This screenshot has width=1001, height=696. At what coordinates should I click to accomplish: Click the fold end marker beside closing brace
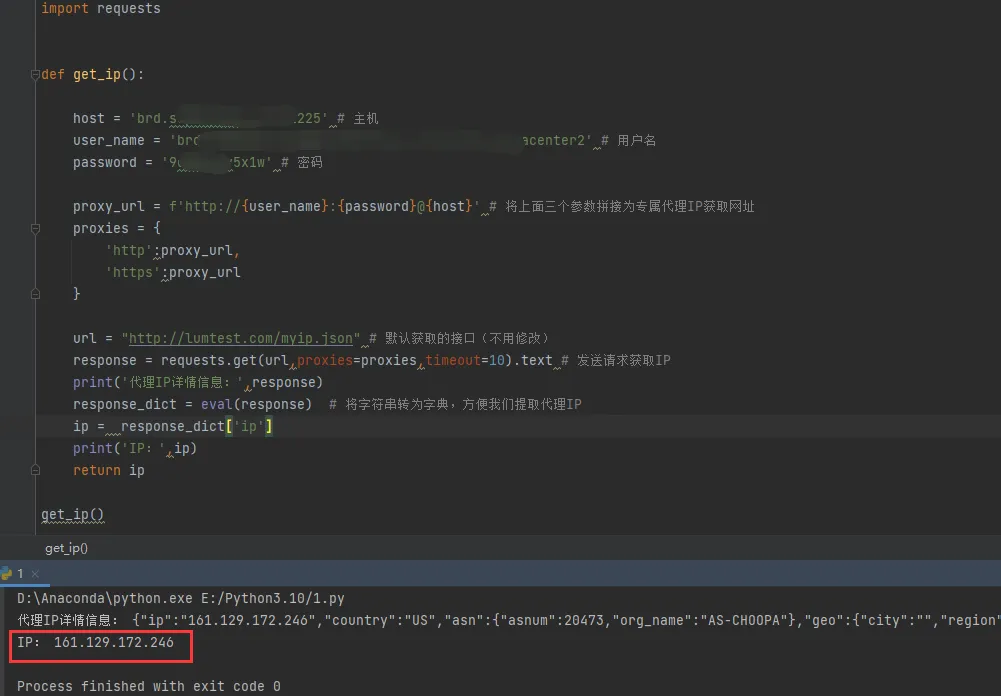pyautogui.click(x=35, y=294)
